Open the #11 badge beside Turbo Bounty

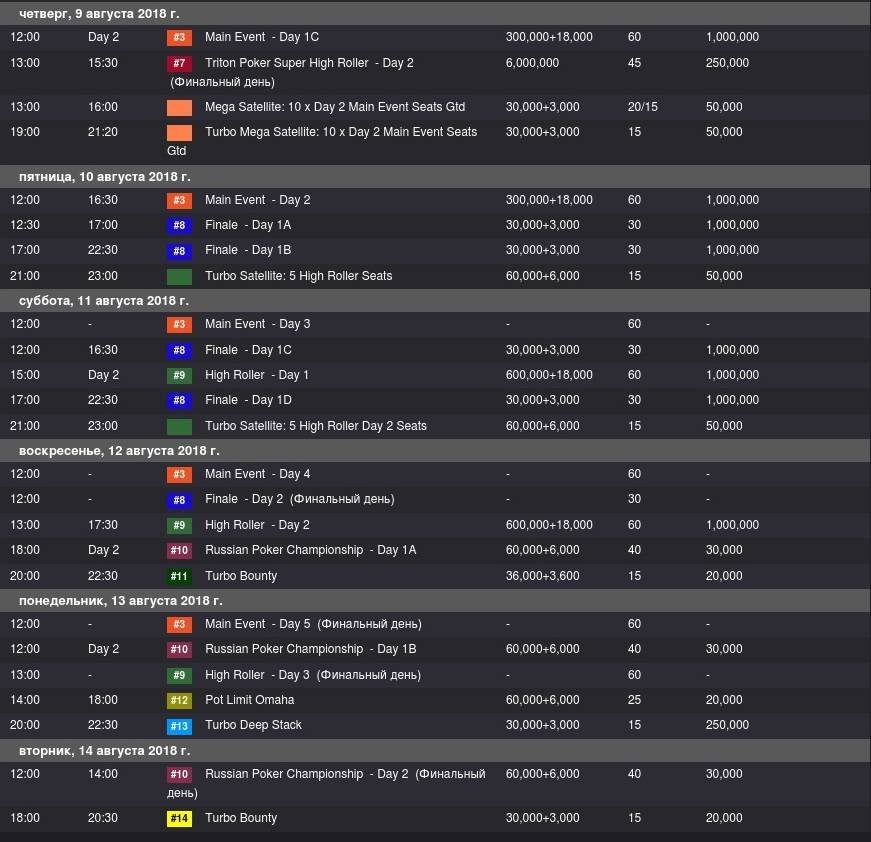pyautogui.click(x=179, y=576)
